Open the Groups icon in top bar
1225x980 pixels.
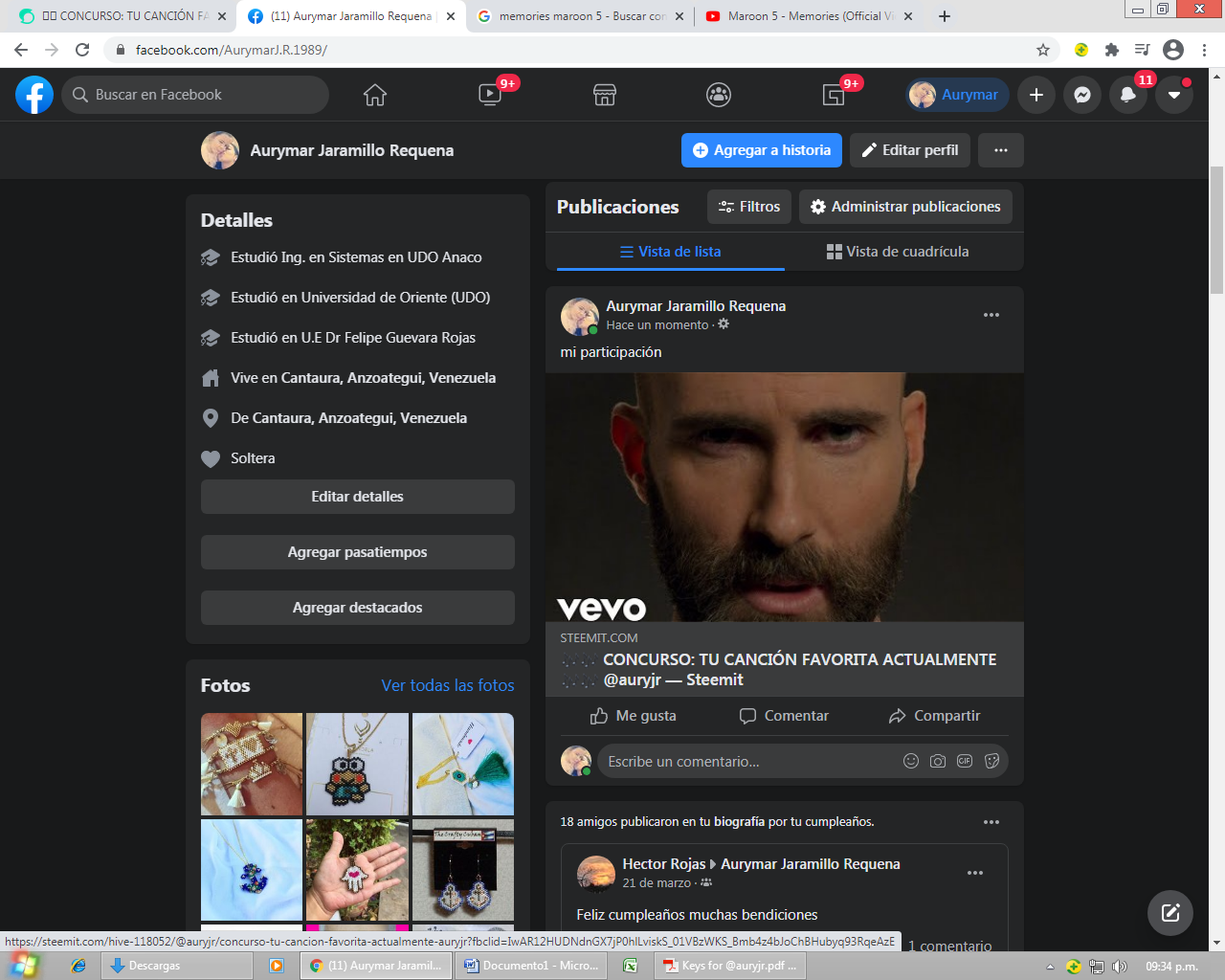(719, 95)
